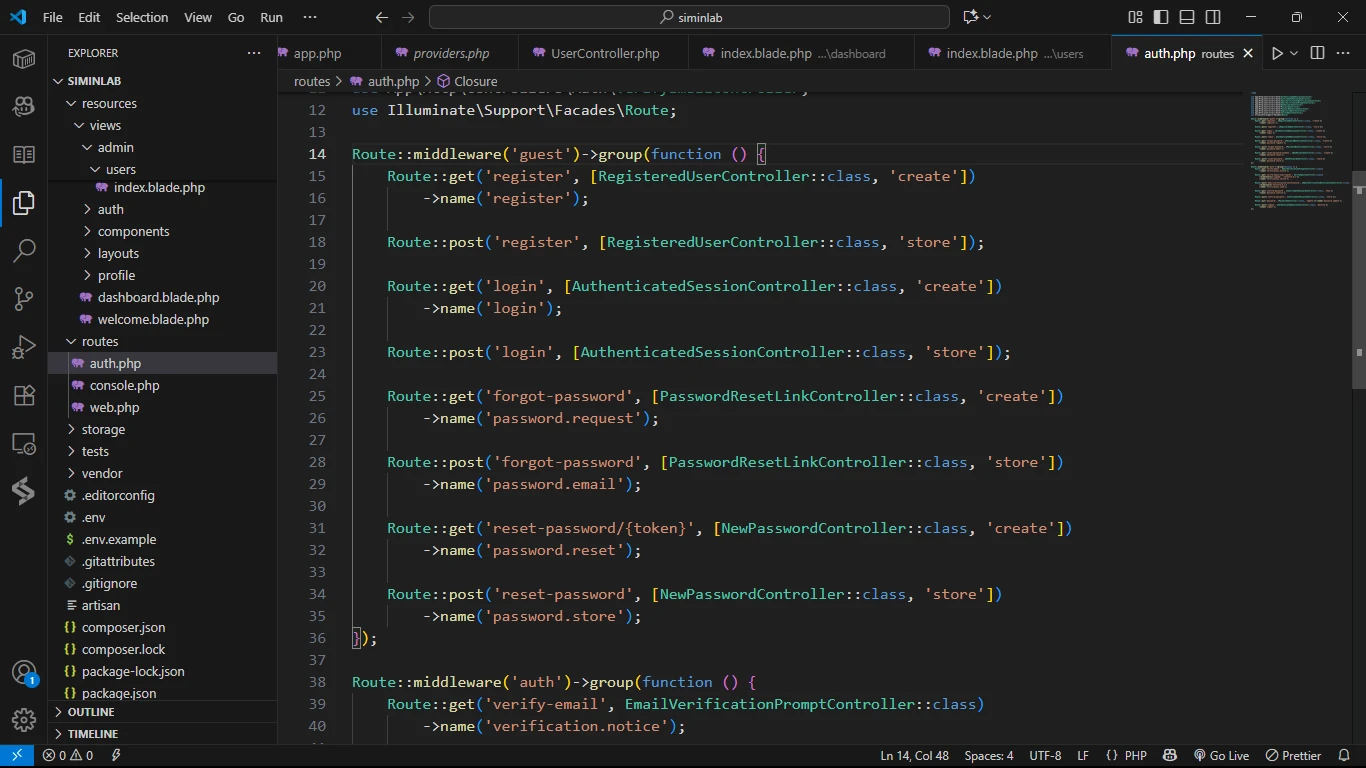The height and width of the screenshot is (768, 1366).
Task: Open the Extensions view
Action: (24, 395)
